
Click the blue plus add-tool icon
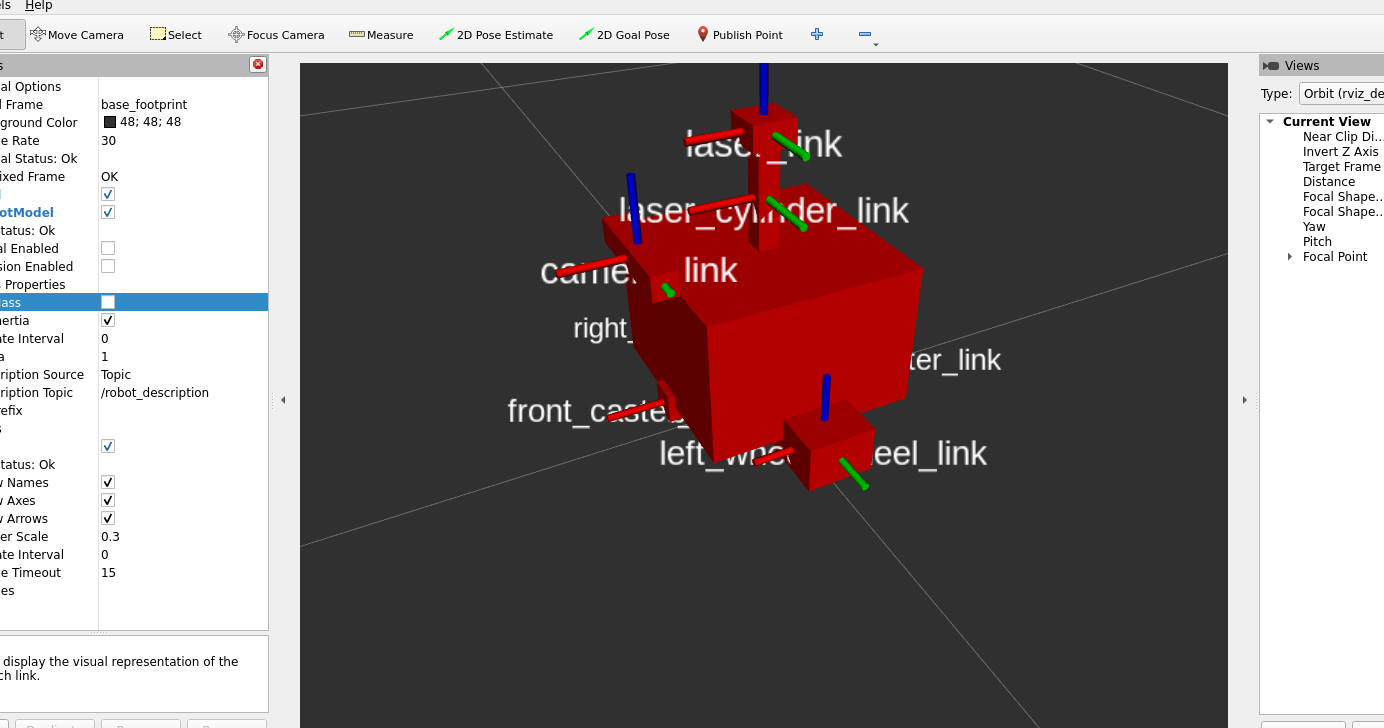coord(817,34)
